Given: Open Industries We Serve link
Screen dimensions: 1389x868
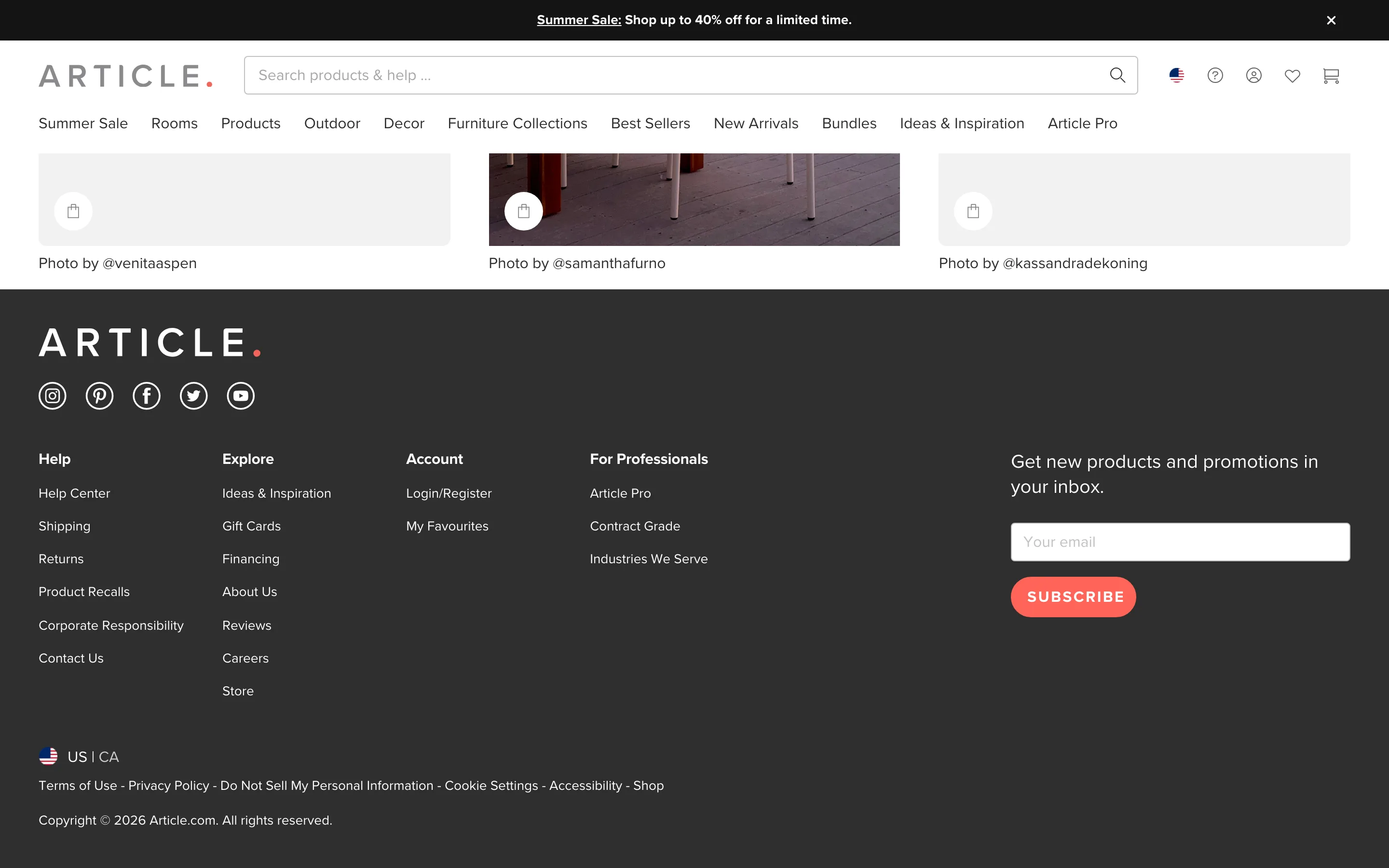Looking at the screenshot, I should click(649, 559).
